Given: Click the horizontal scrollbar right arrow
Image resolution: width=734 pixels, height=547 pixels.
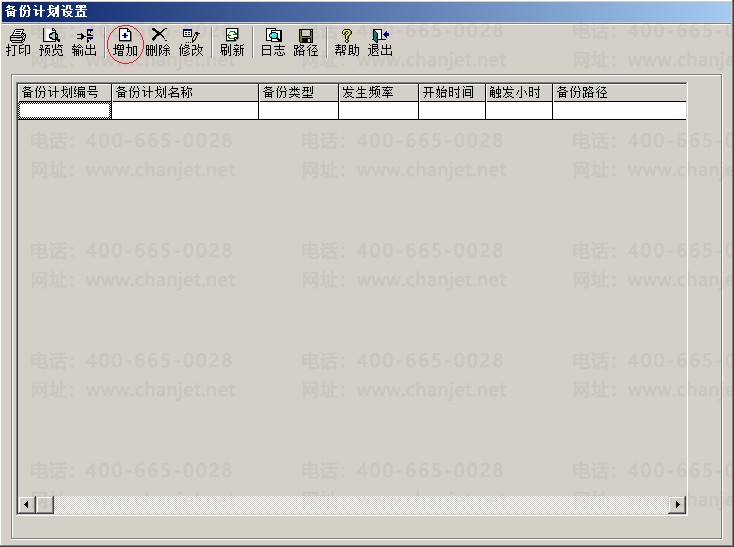Looking at the screenshot, I should [677, 504].
